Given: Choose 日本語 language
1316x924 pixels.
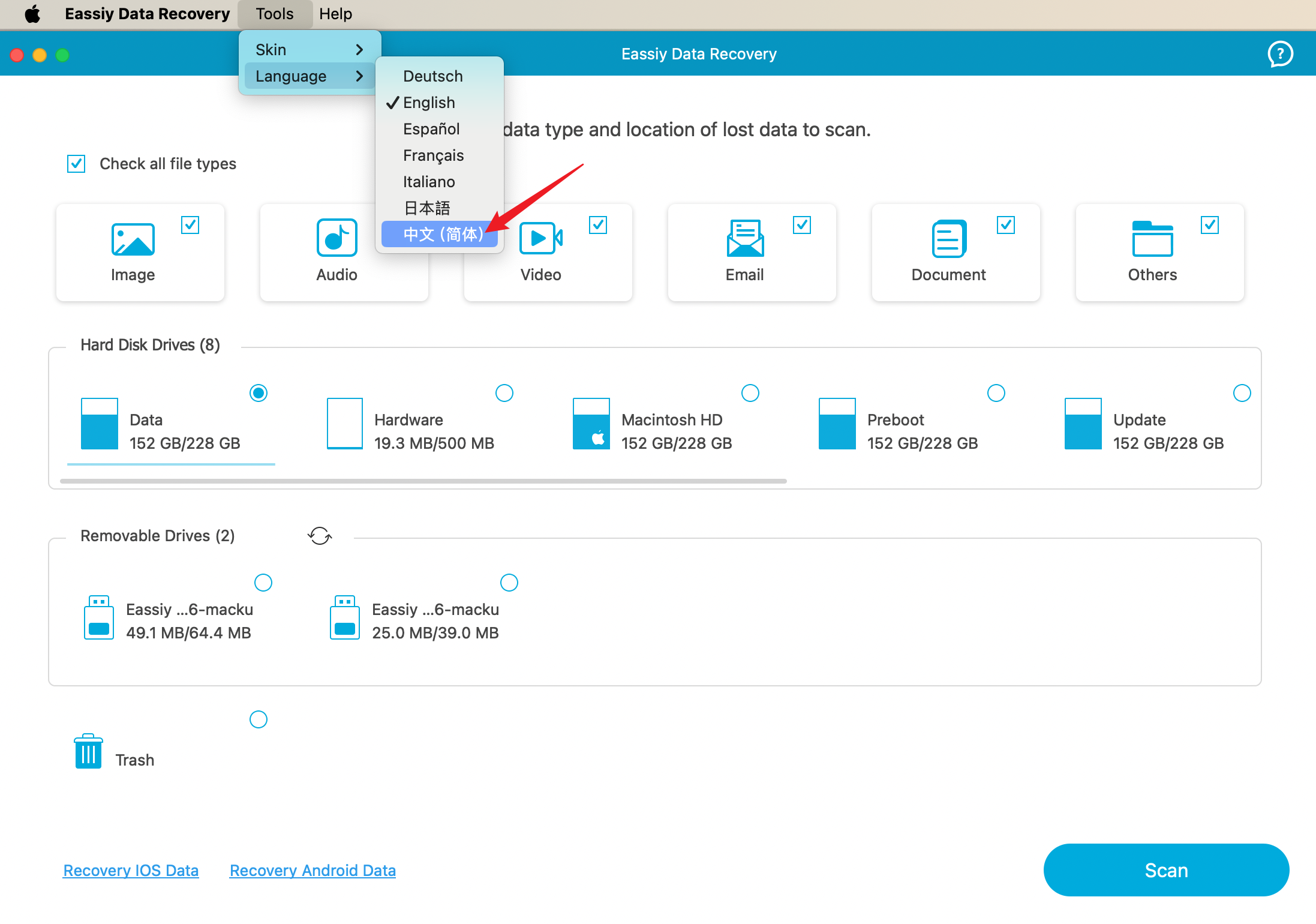Looking at the screenshot, I should point(440,208).
